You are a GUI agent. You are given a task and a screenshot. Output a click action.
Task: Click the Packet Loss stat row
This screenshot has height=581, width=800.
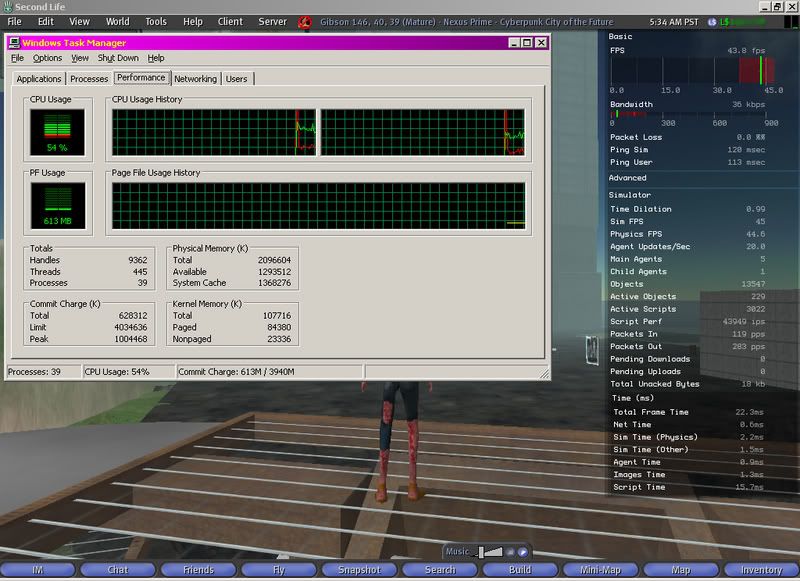click(688, 137)
